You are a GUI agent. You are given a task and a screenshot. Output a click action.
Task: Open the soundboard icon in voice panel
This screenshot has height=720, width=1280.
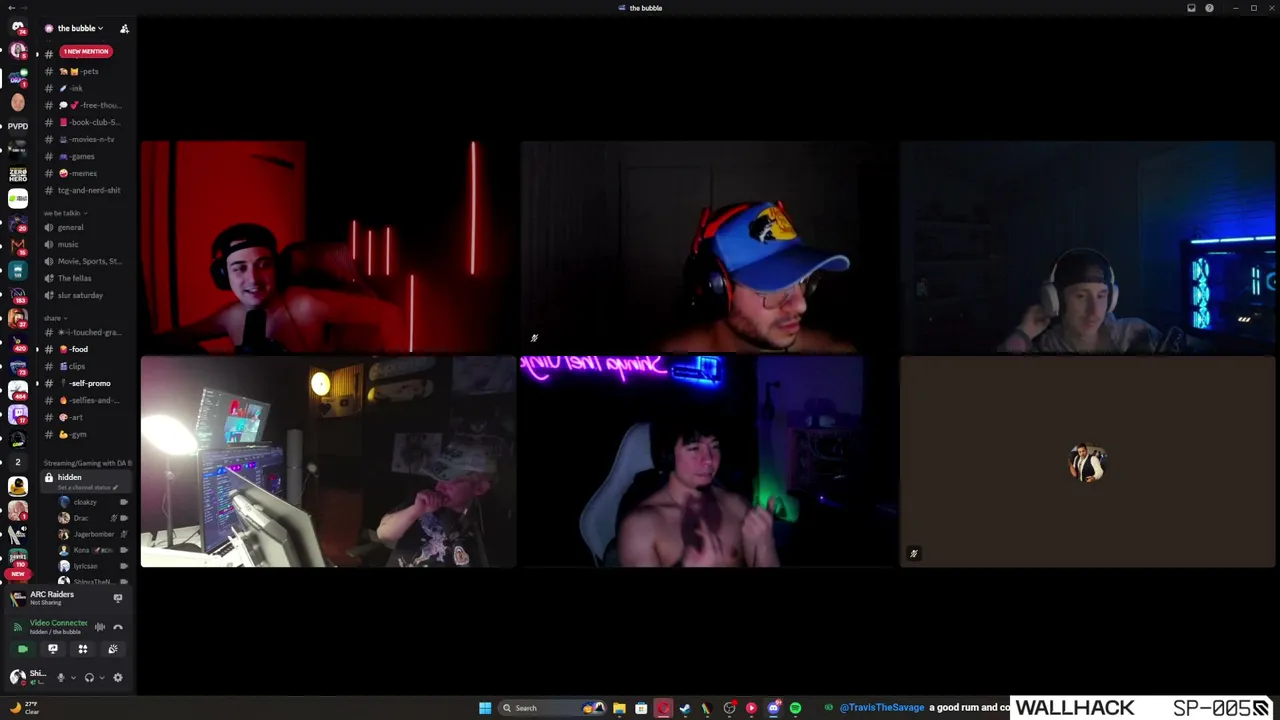(x=113, y=649)
